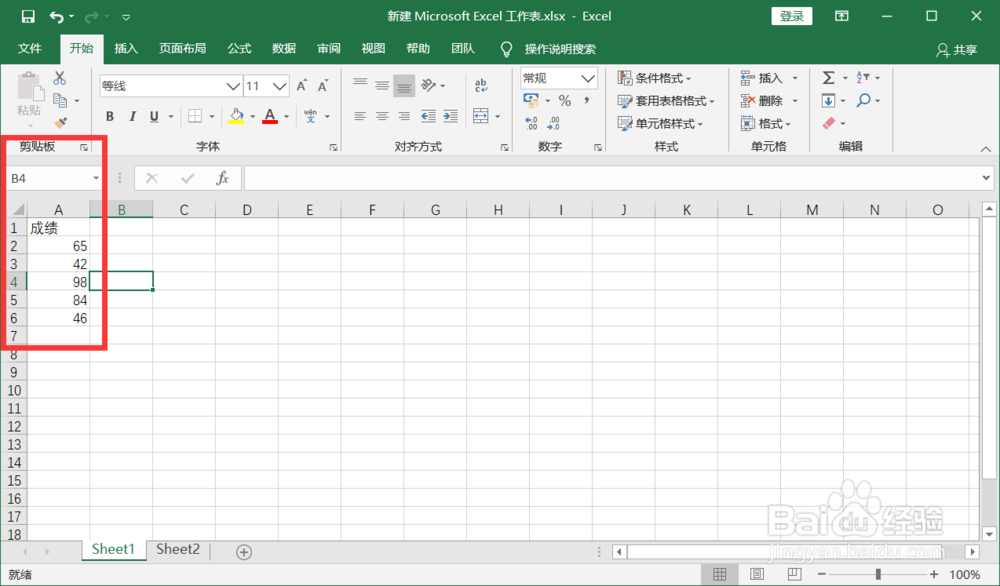
Task: Click the Fill down arrow icon
Action: click(828, 100)
